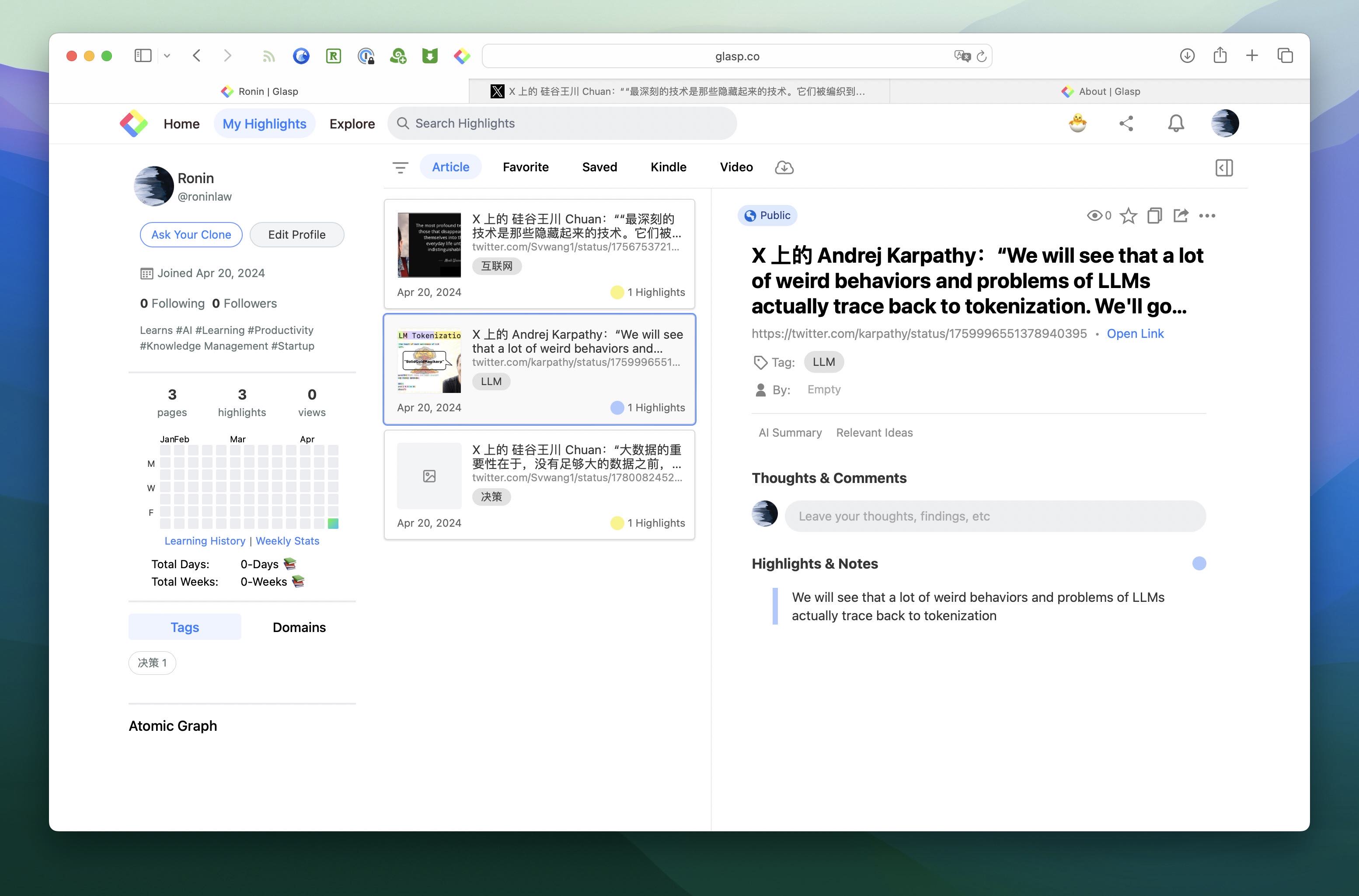1359x896 pixels.
Task: Click the hatching chick emoji icon
Action: click(1077, 123)
